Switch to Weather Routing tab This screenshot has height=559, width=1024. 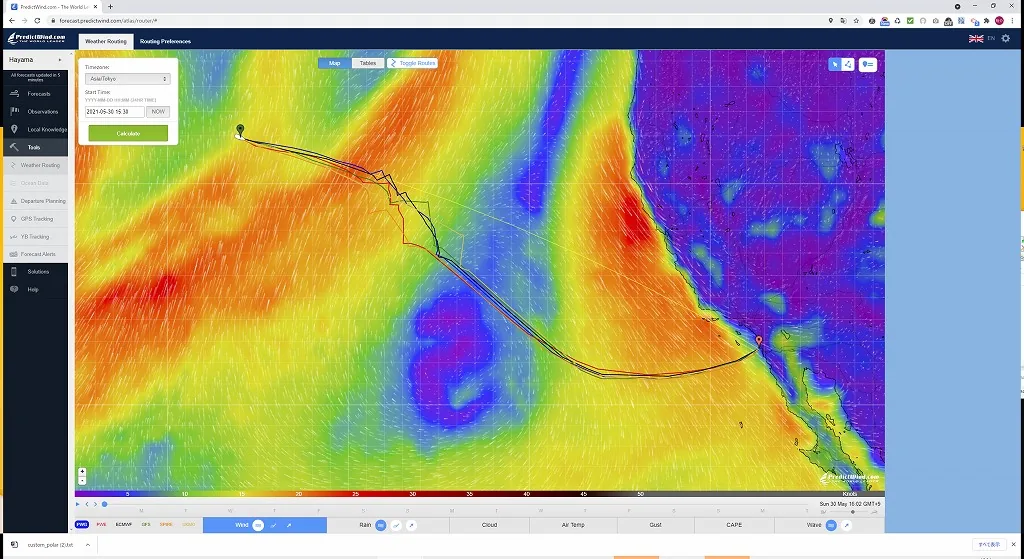tap(106, 41)
